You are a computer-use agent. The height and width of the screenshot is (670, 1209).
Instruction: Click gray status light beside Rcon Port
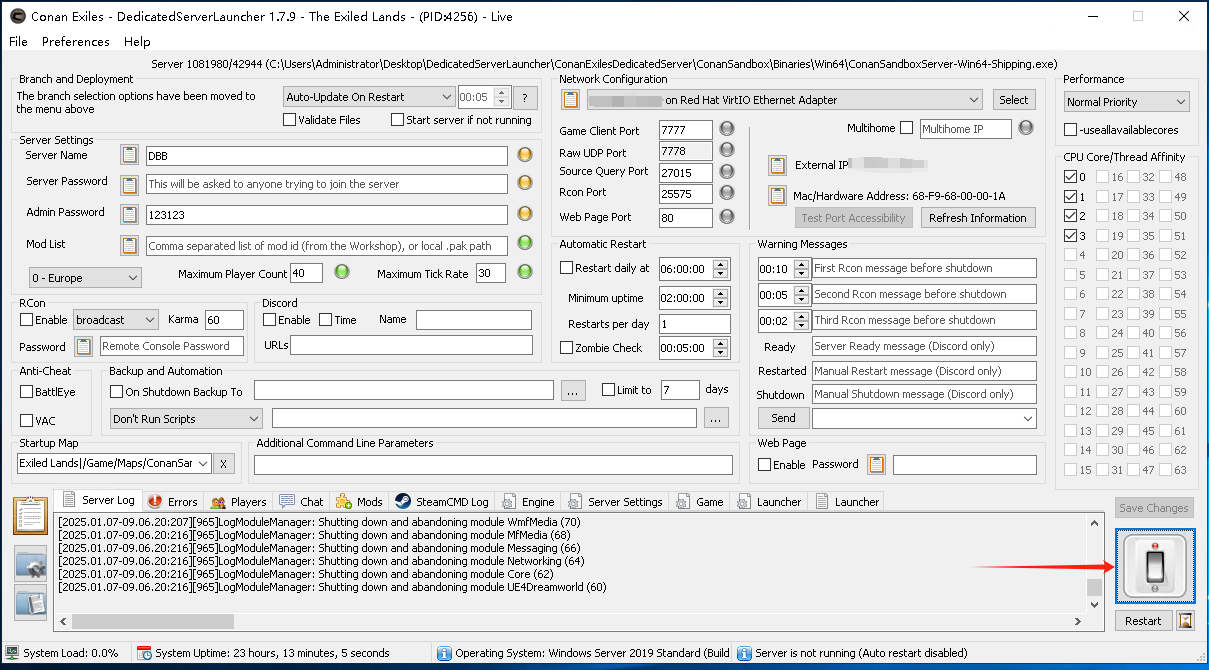pyautogui.click(x=727, y=193)
